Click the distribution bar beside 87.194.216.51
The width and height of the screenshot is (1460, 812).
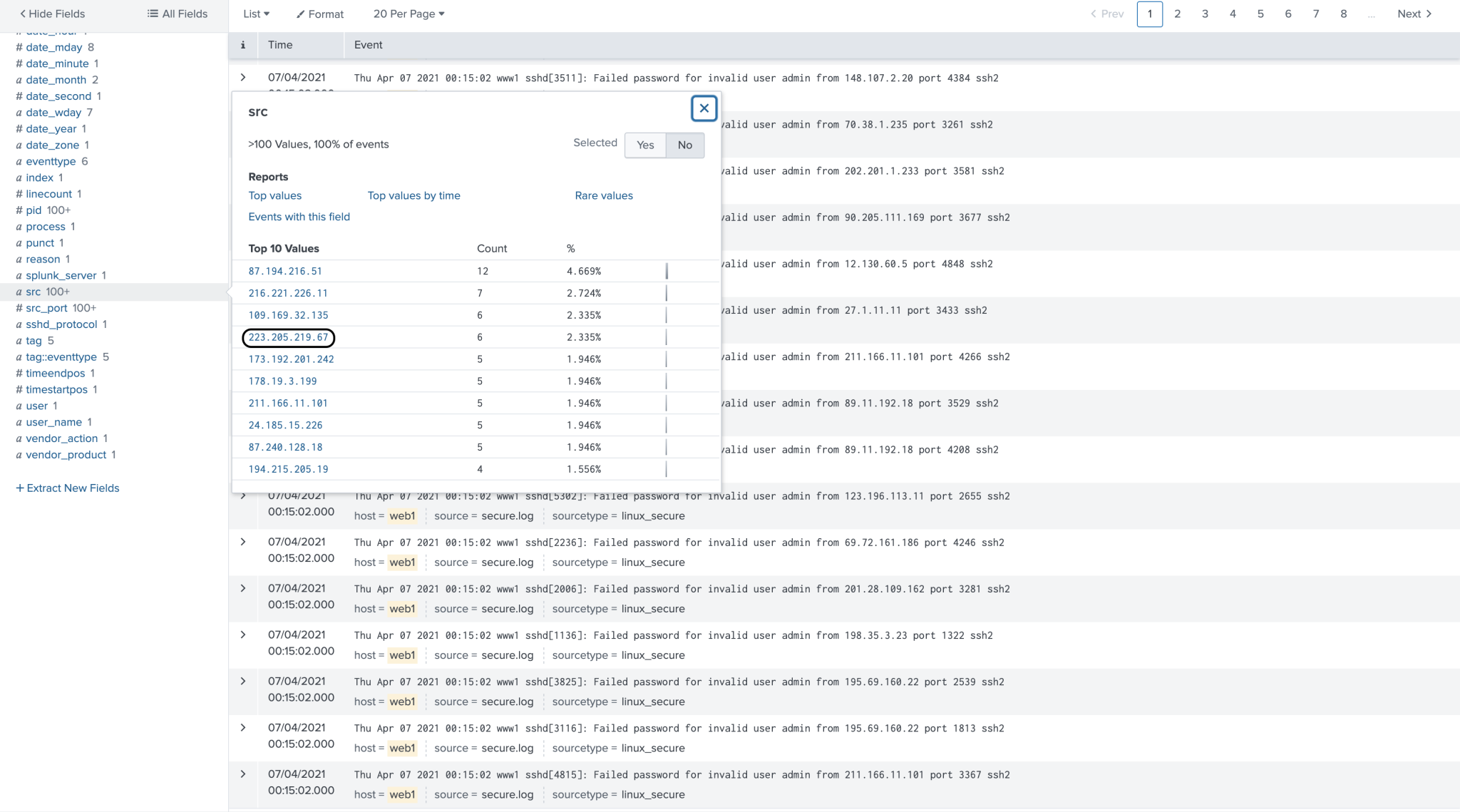pos(667,271)
